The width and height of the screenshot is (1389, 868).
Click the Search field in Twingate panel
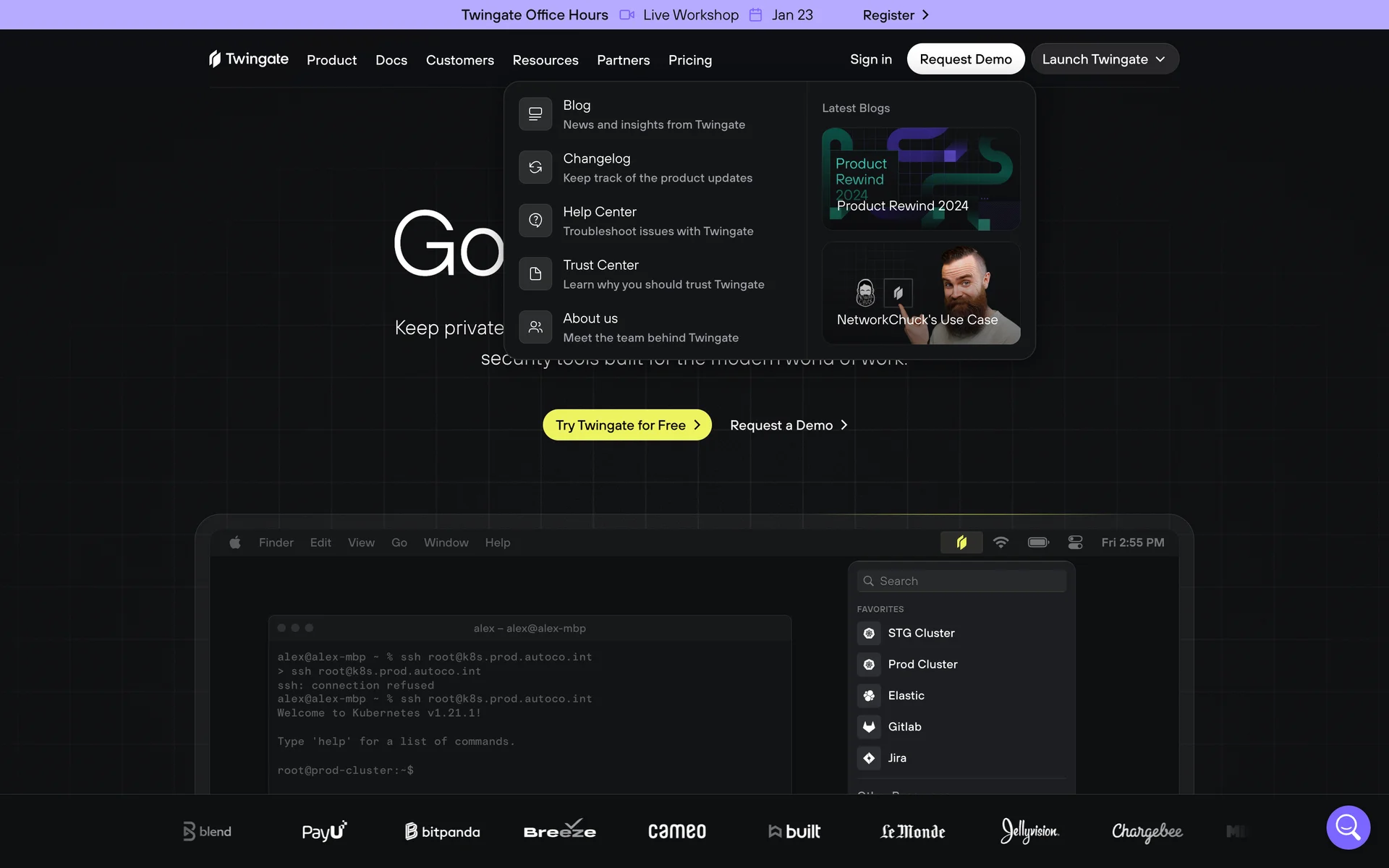click(x=962, y=581)
